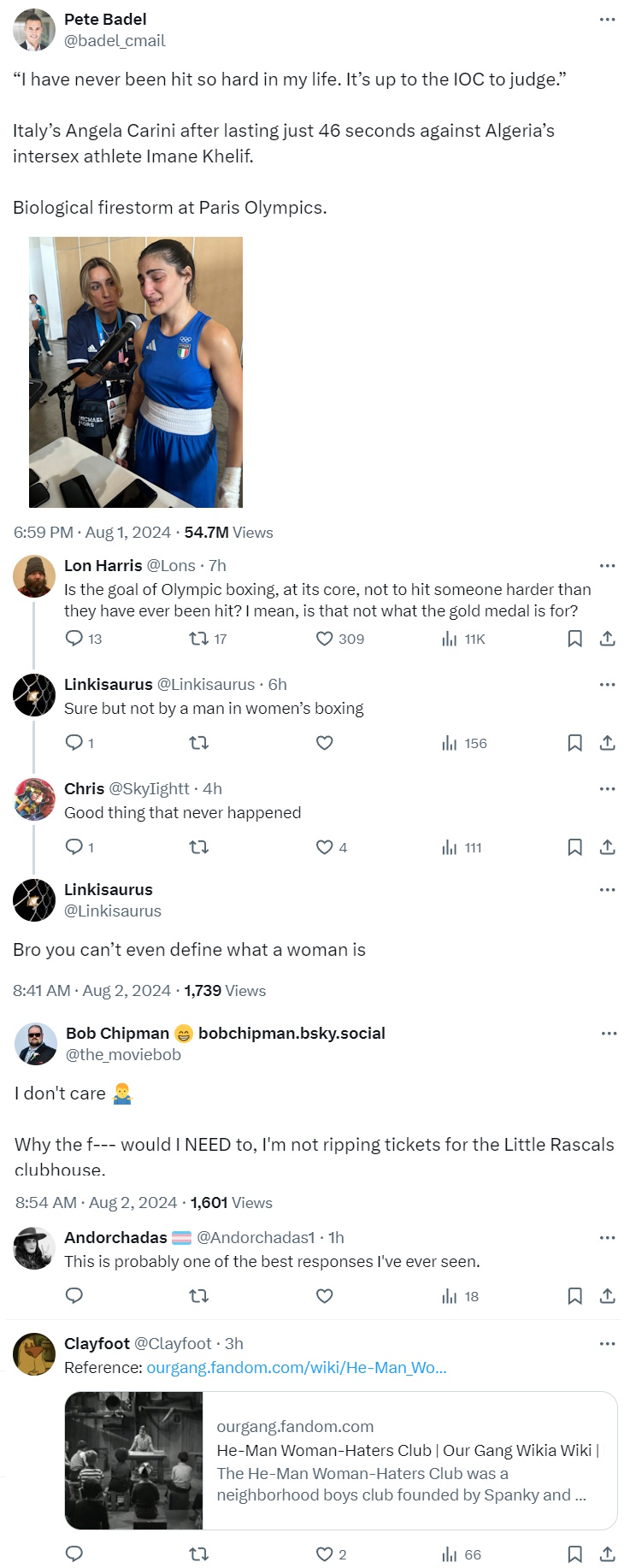
Task: Open the @Lons profile handle
Action: (171, 566)
